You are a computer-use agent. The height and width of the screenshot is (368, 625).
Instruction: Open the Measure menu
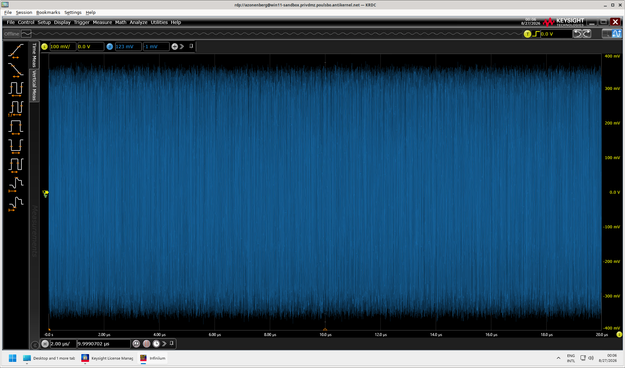click(x=102, y=22)
